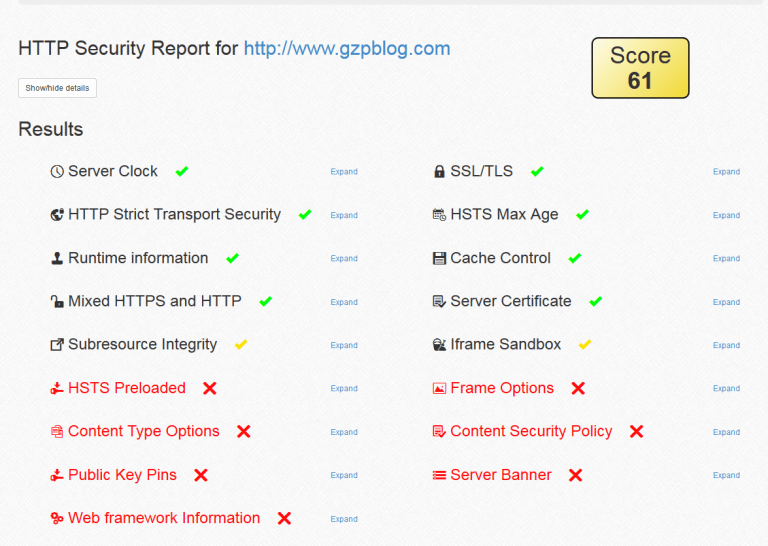Click the Subresource Integrity external-link icon
This screenshot has height=546, width=768.
click(x=57, y=345)
